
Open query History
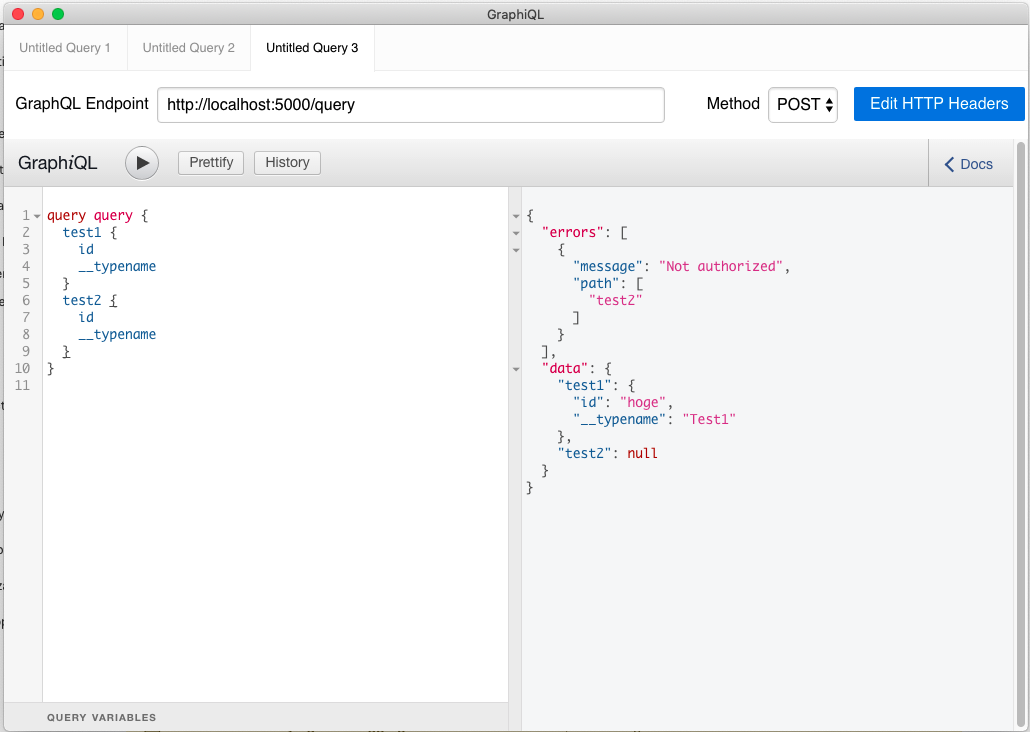[x=287, y=162]
